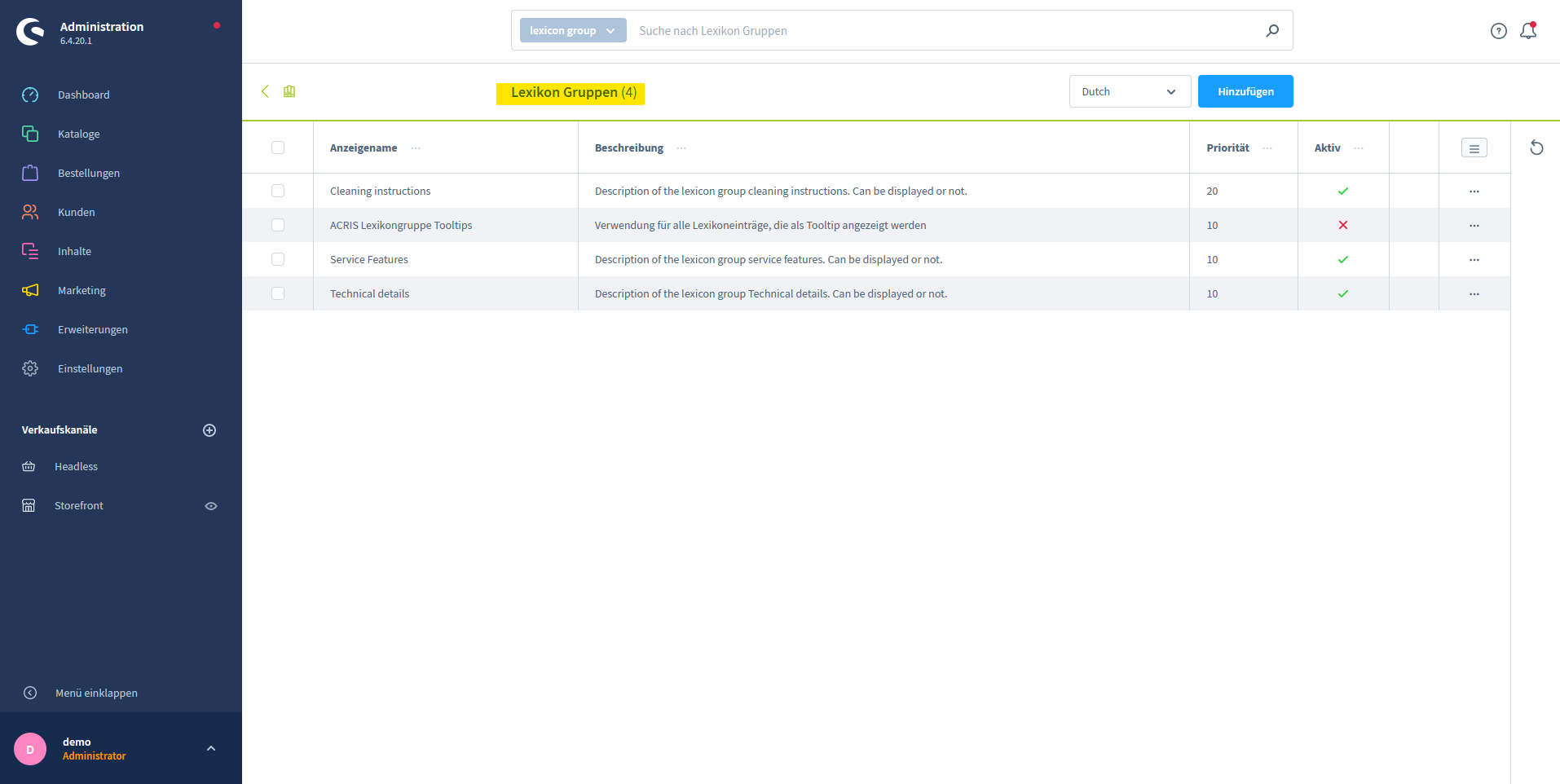The image size is (1560, 784).
Task: Sort by Priorität column header
Action: [x=1227, y=148]
